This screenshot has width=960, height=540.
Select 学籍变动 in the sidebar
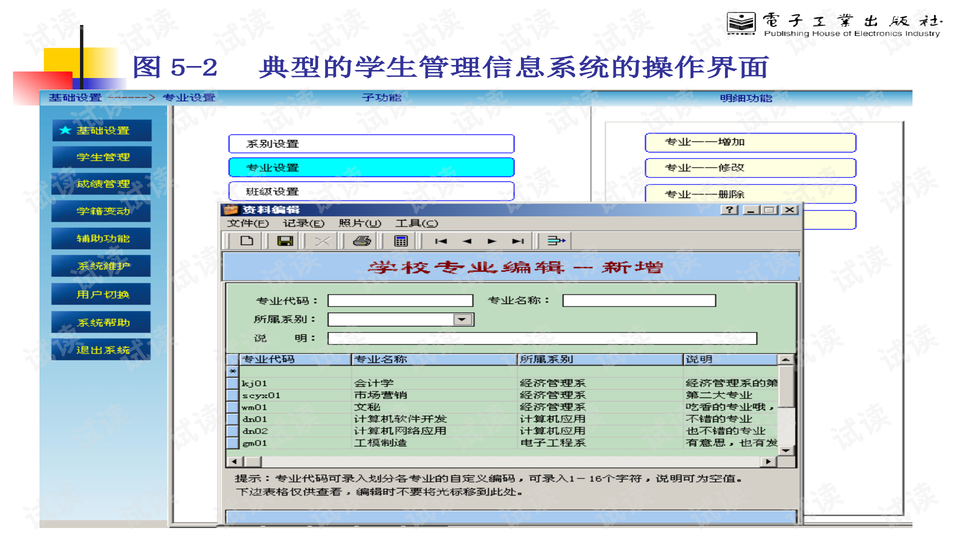coord(102,211)
